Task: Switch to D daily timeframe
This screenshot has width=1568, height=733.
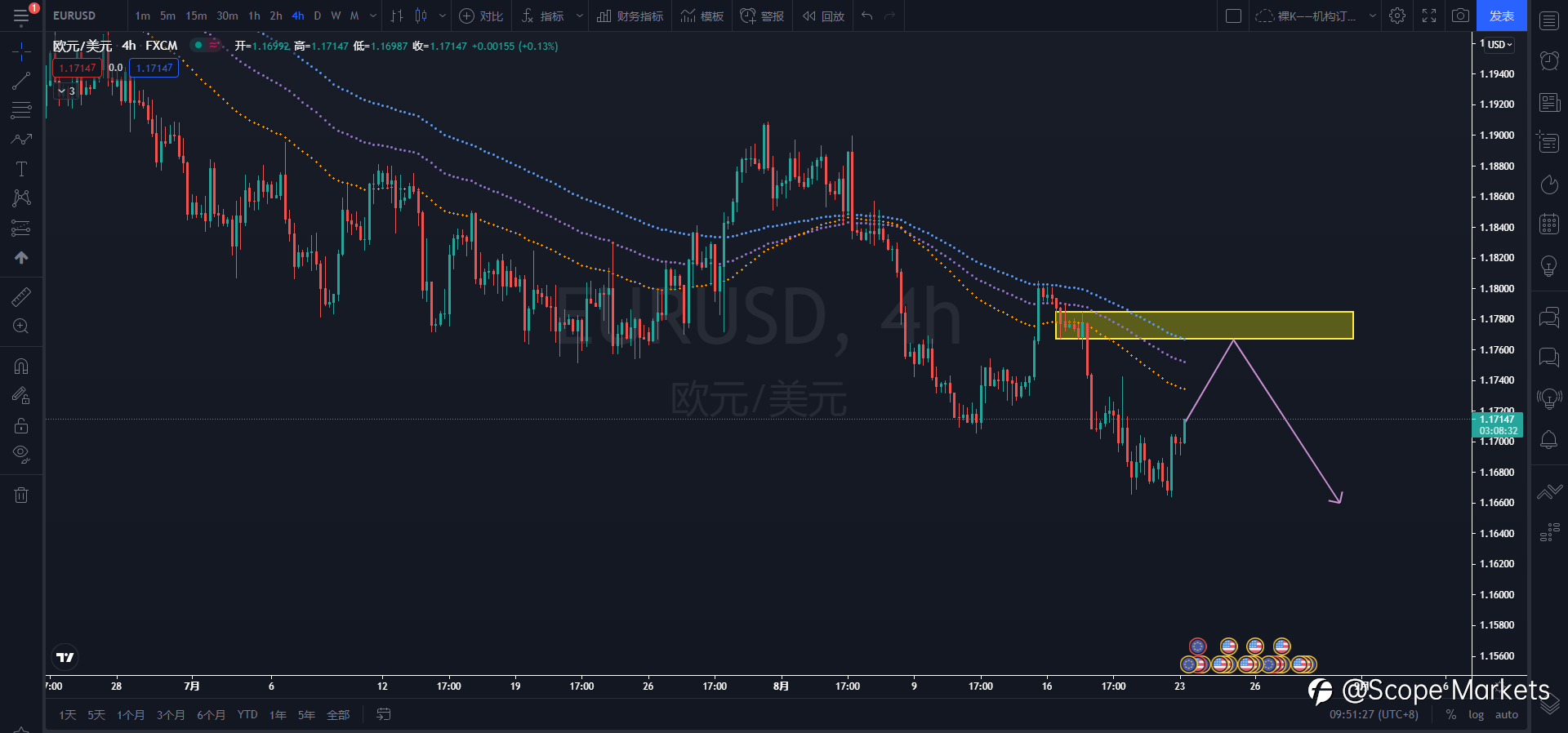Action: point(318,16)
